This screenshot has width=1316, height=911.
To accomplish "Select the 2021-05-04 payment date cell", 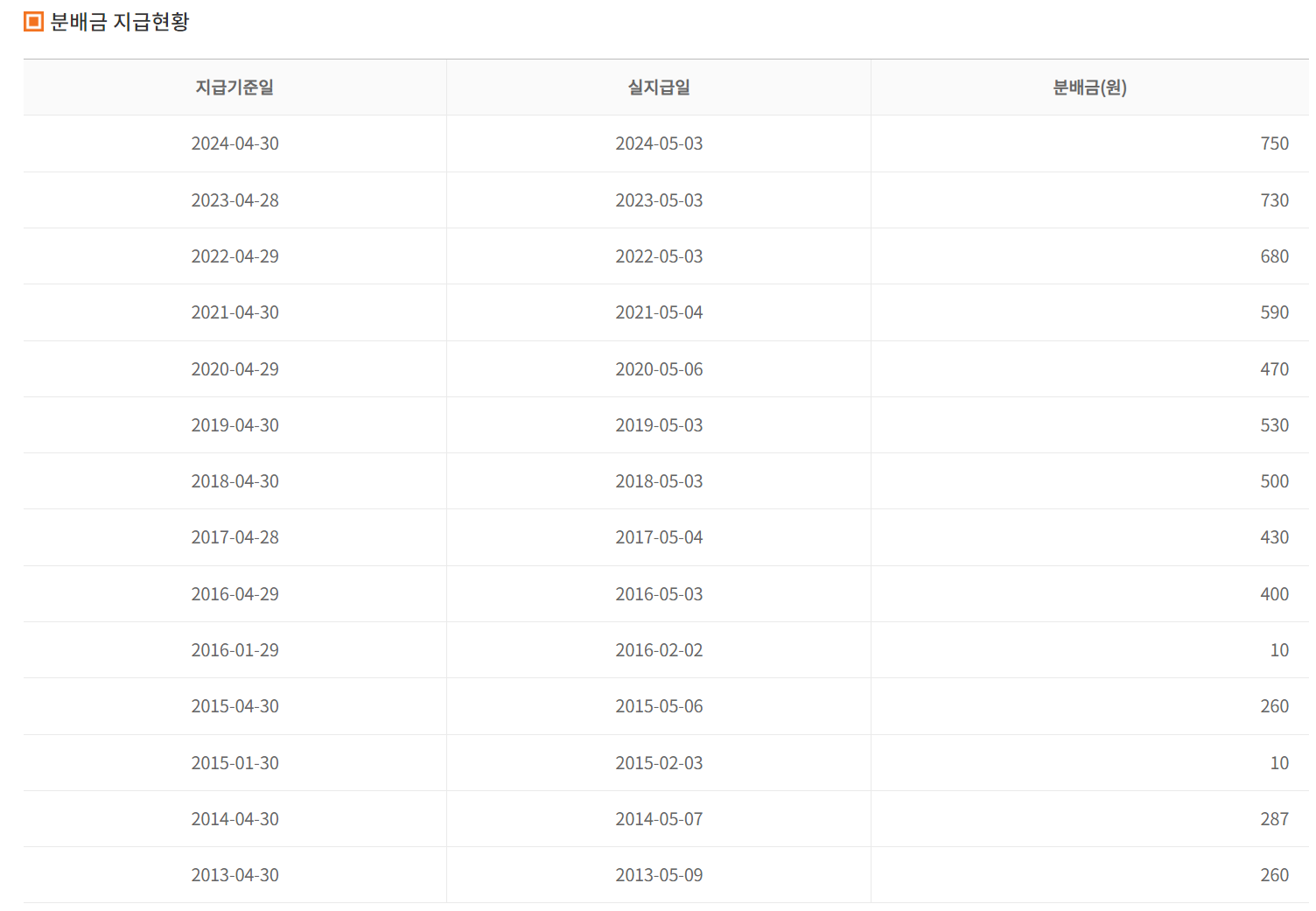I will [659, 312].
